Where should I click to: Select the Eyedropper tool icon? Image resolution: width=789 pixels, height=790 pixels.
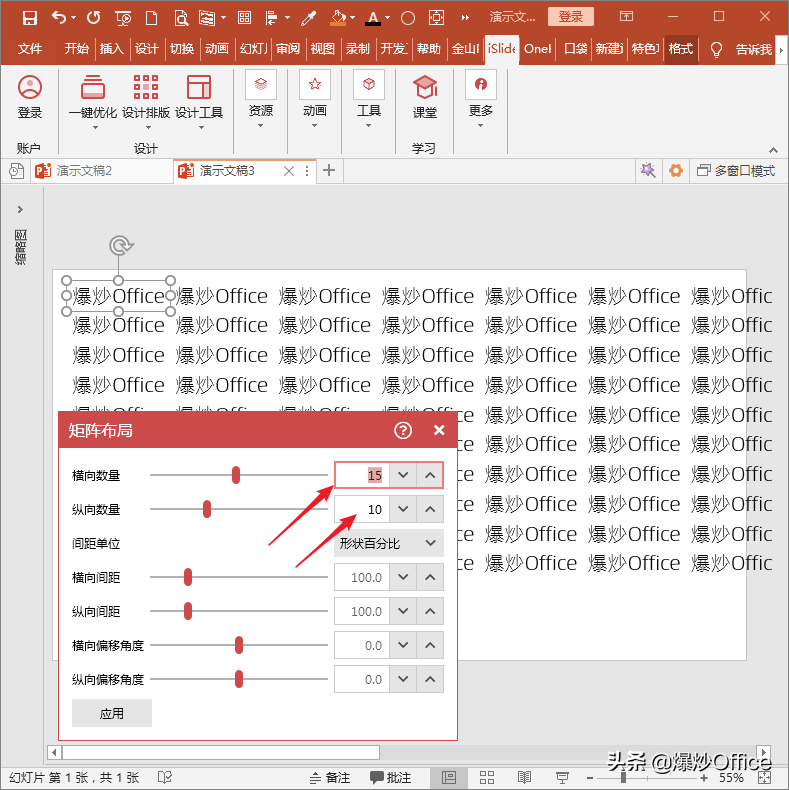click(308, 18)
